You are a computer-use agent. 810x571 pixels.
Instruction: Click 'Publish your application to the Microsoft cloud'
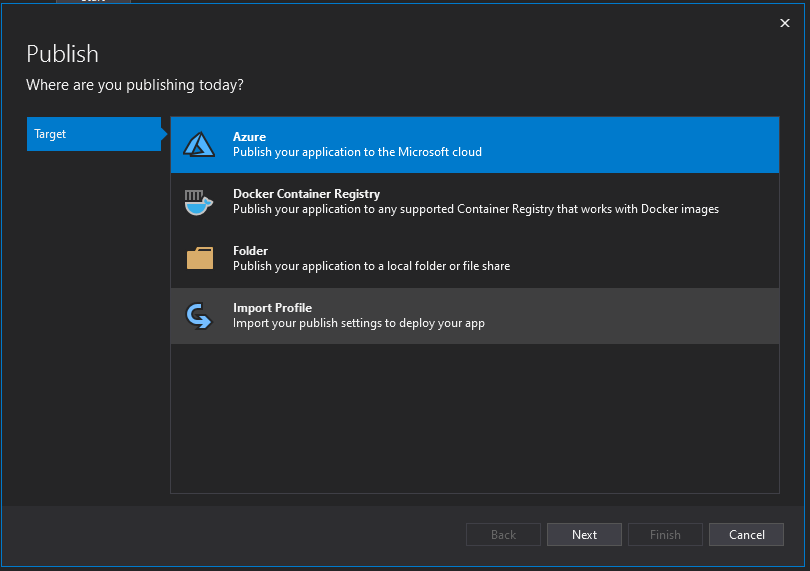click(357, 152)
